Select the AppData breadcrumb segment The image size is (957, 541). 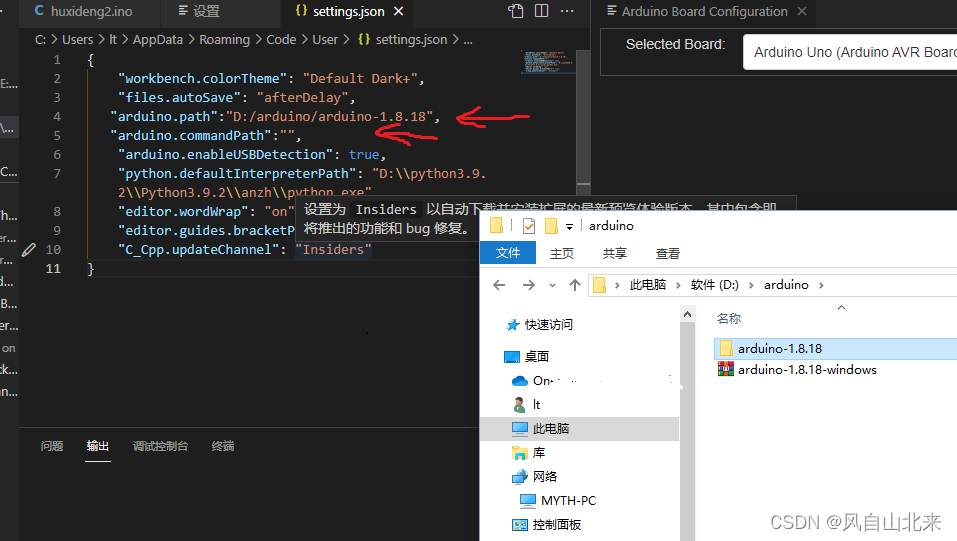tap(157, 40)
